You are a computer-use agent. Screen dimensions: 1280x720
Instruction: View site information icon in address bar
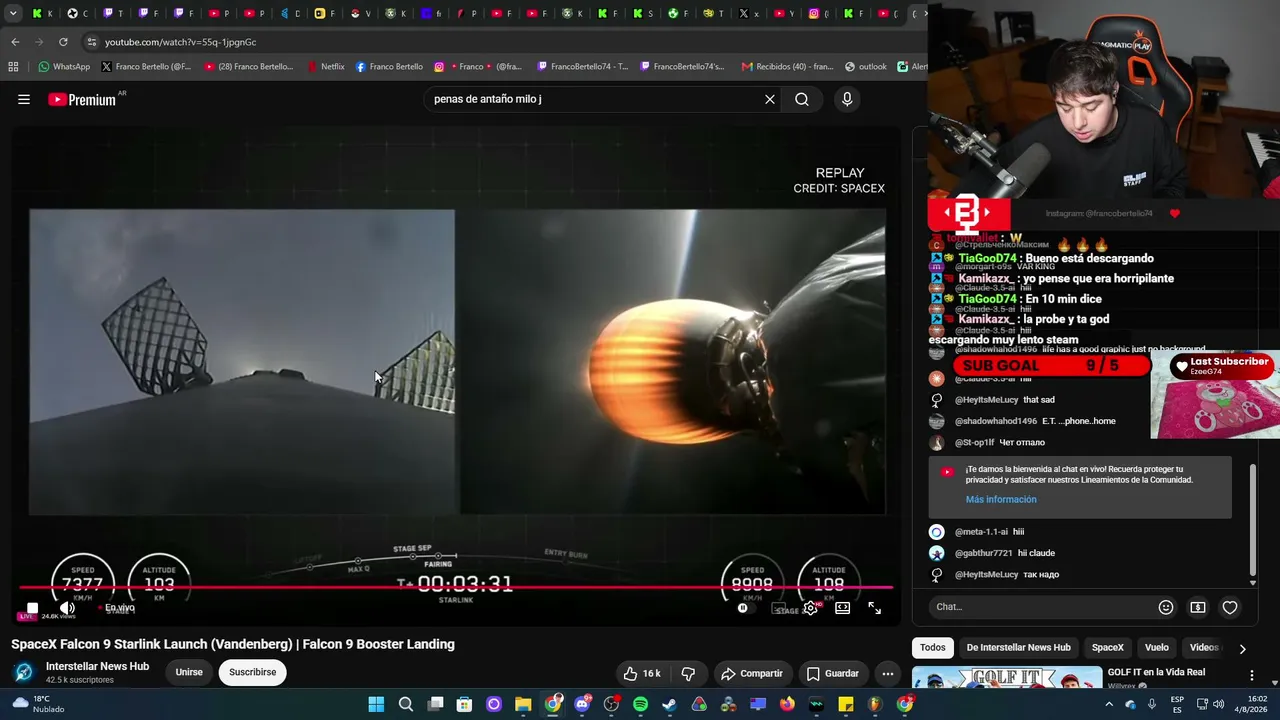pyautogui.click(x=92, y=42)
